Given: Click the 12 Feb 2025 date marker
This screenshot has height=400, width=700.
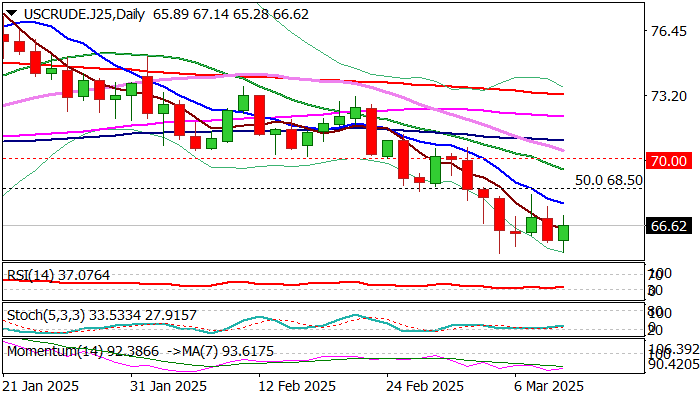Looking at the screenshot, I should pos(296,385).
